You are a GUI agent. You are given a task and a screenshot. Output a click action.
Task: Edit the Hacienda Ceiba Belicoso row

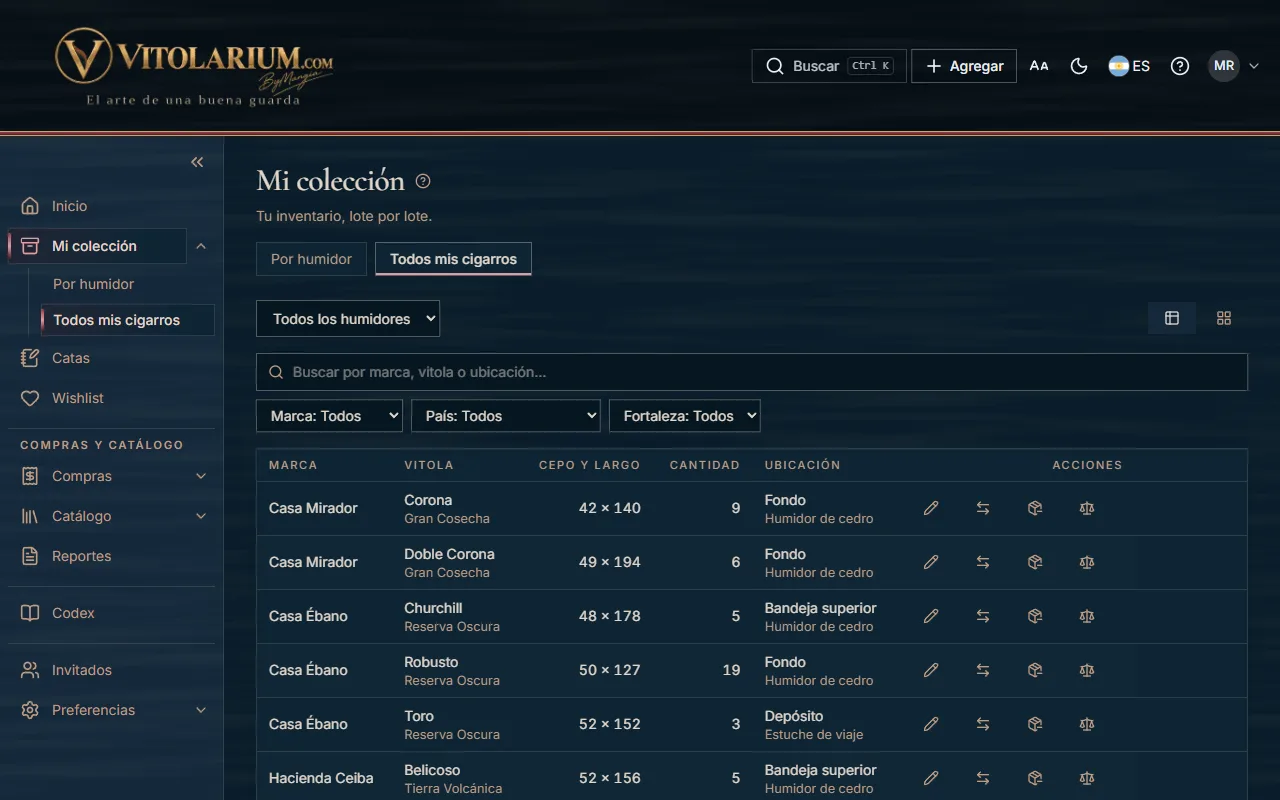pyautogui.click(x=931, y=778)
